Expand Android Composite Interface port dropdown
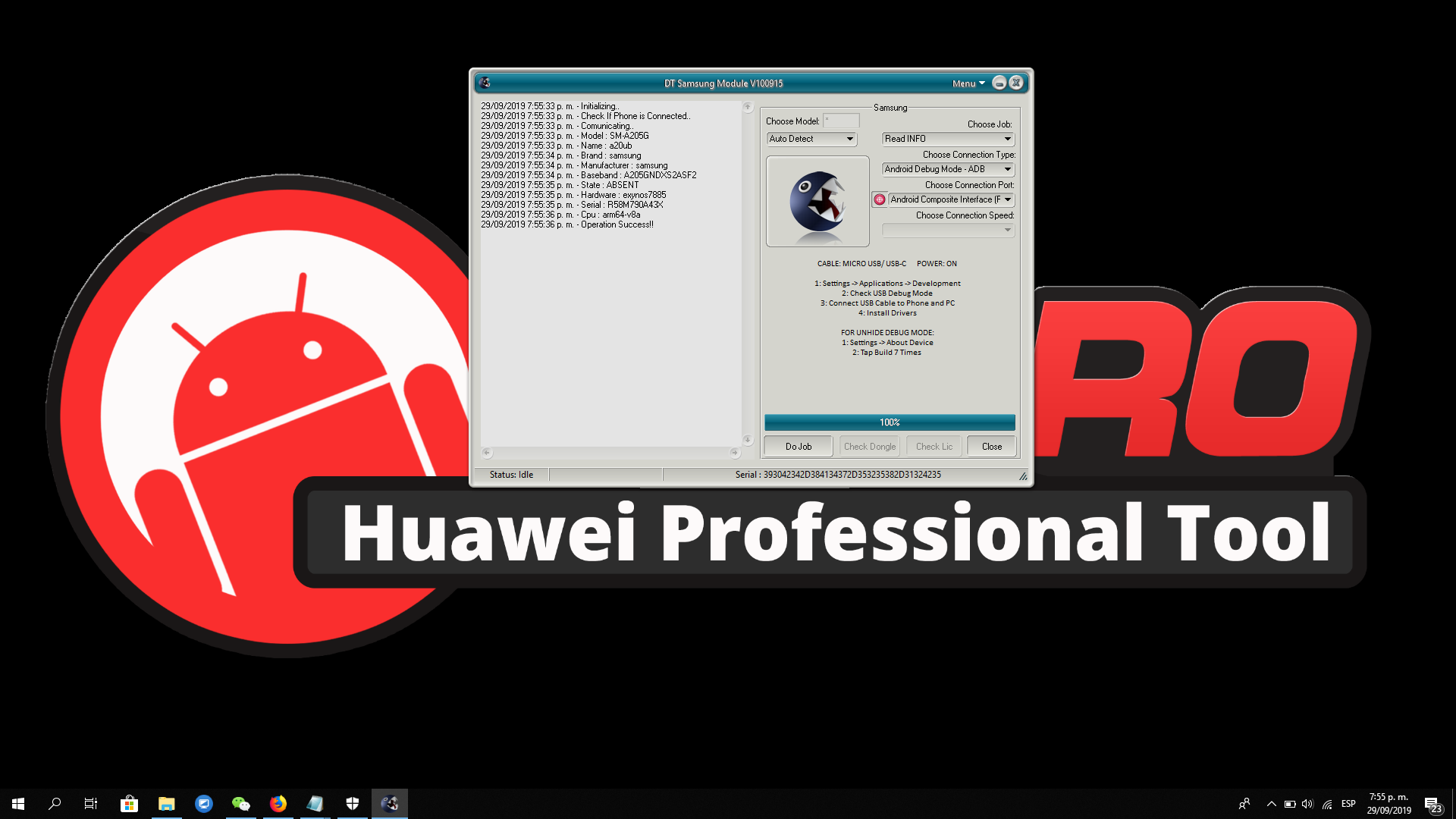Viewport: 1456px width, 819px height. [952, 199]
